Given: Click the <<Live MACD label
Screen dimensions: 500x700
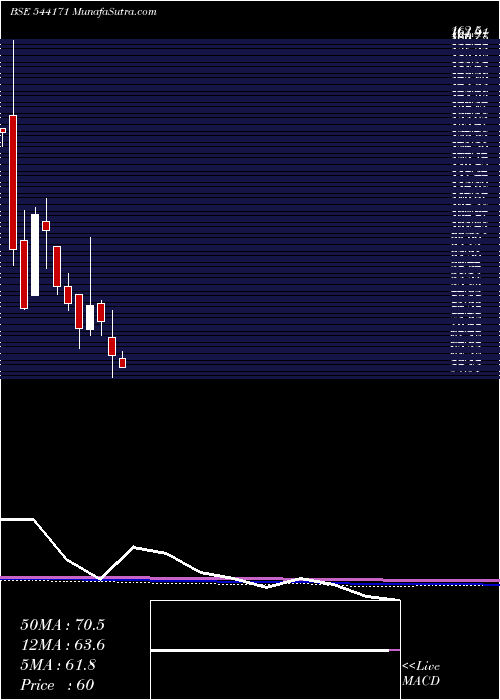Looking at the screenshot, I should [x=421, y=674].
